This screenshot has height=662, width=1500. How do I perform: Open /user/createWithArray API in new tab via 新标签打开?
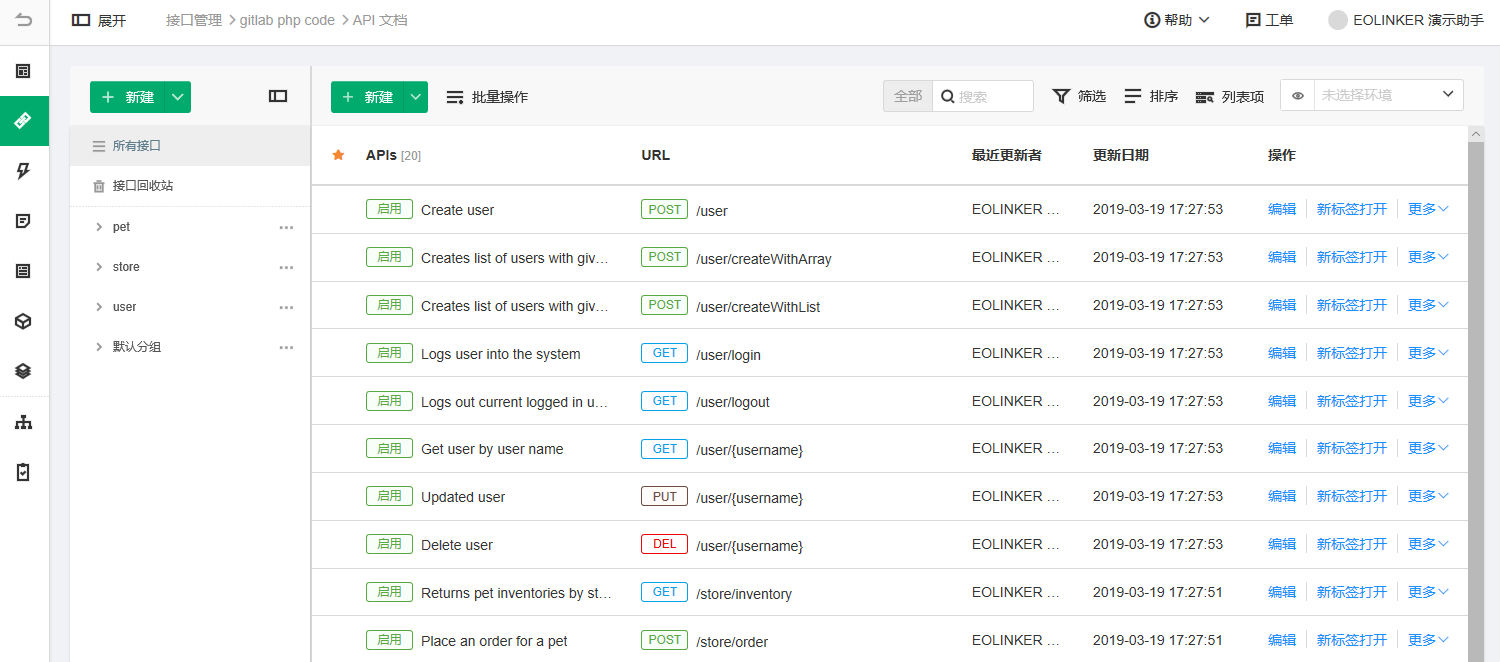pos(1352,257)
